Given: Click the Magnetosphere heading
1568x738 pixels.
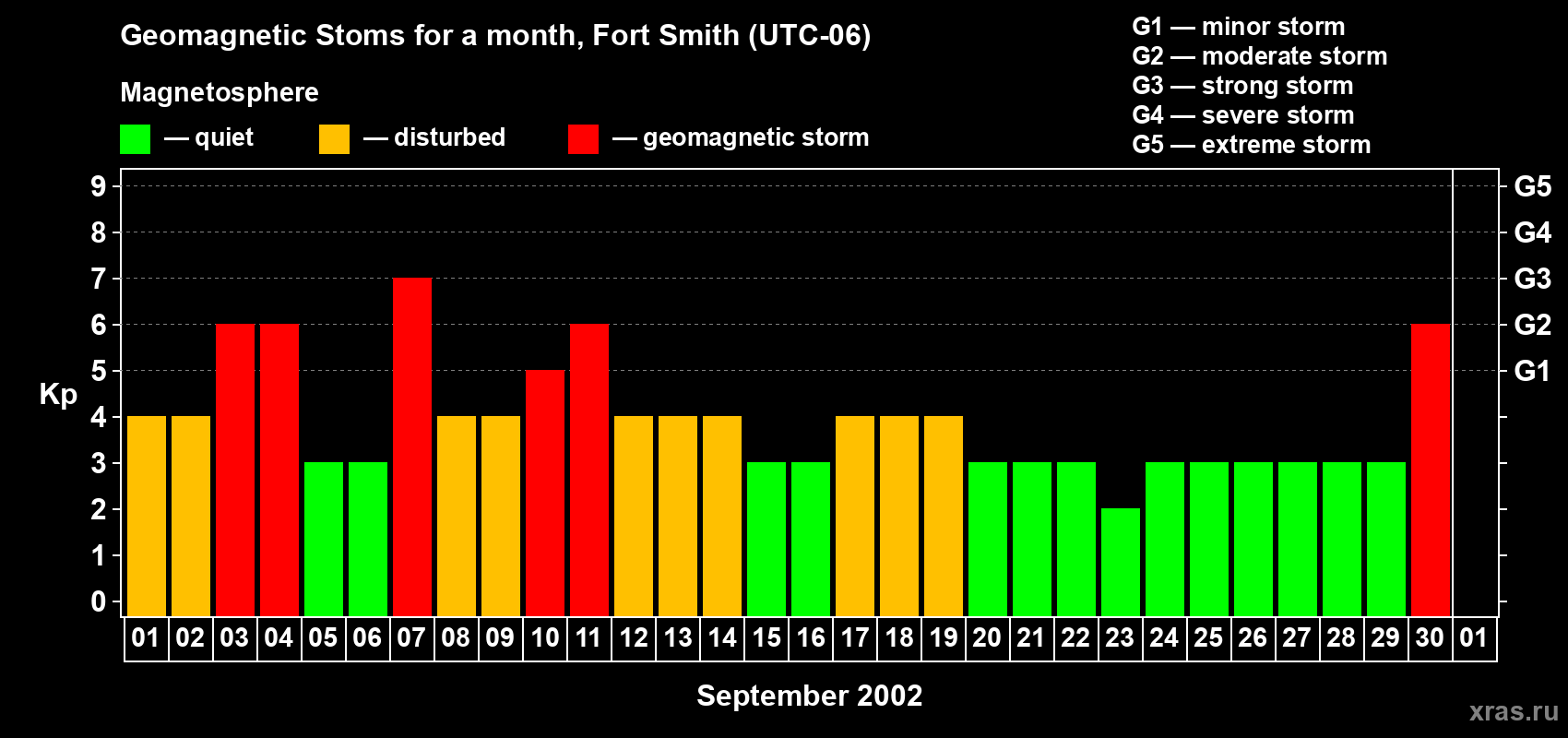Looking at the screenshot, I should [220, 92].
